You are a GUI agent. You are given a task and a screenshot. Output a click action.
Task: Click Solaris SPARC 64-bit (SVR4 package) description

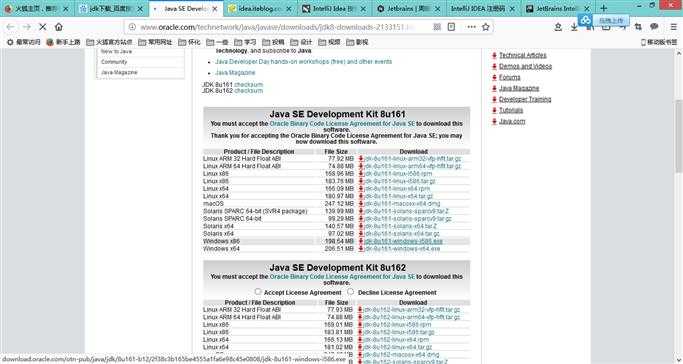coord(255,211)
